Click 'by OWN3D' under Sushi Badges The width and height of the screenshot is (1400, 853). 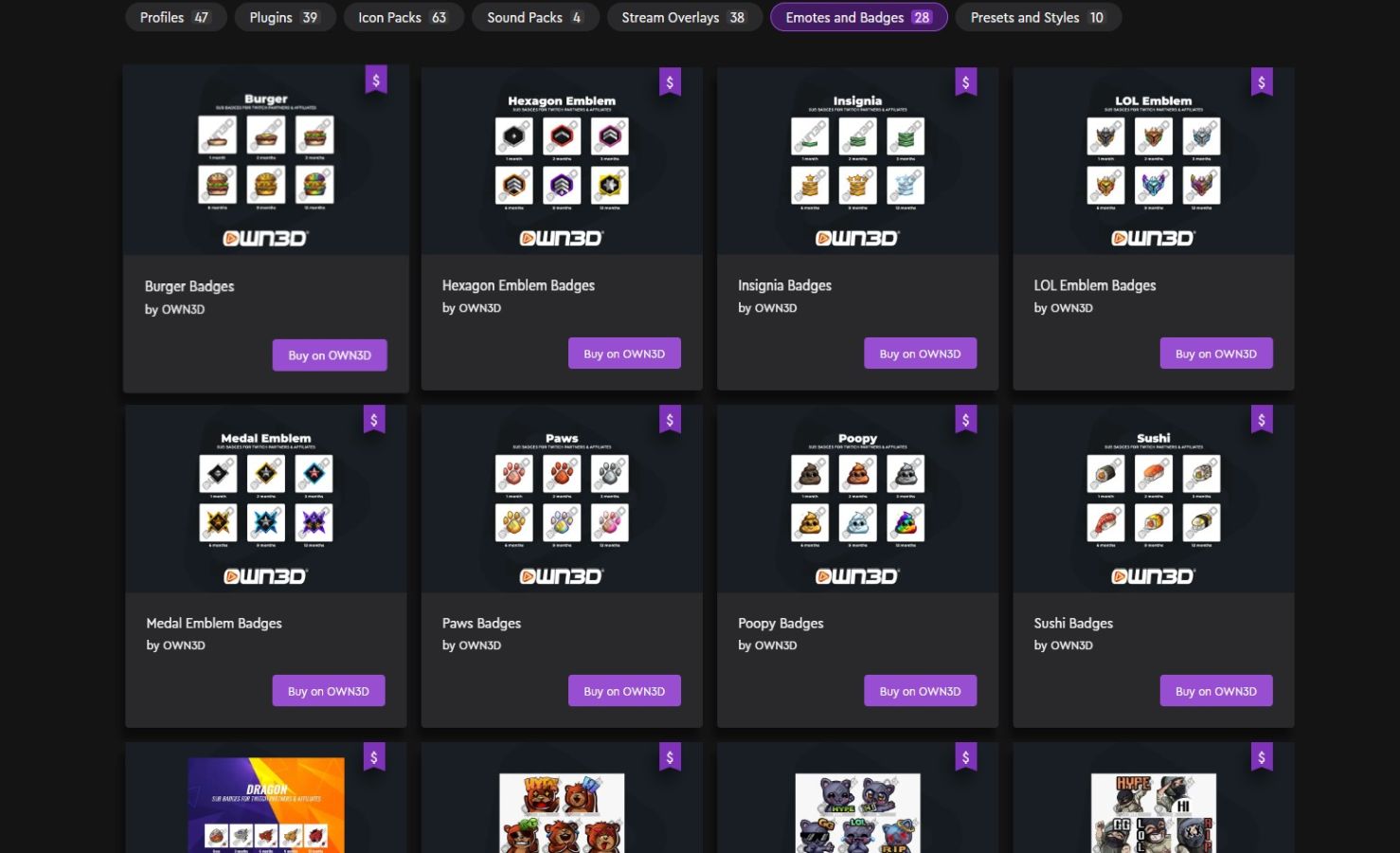(x=1063, y=645)
